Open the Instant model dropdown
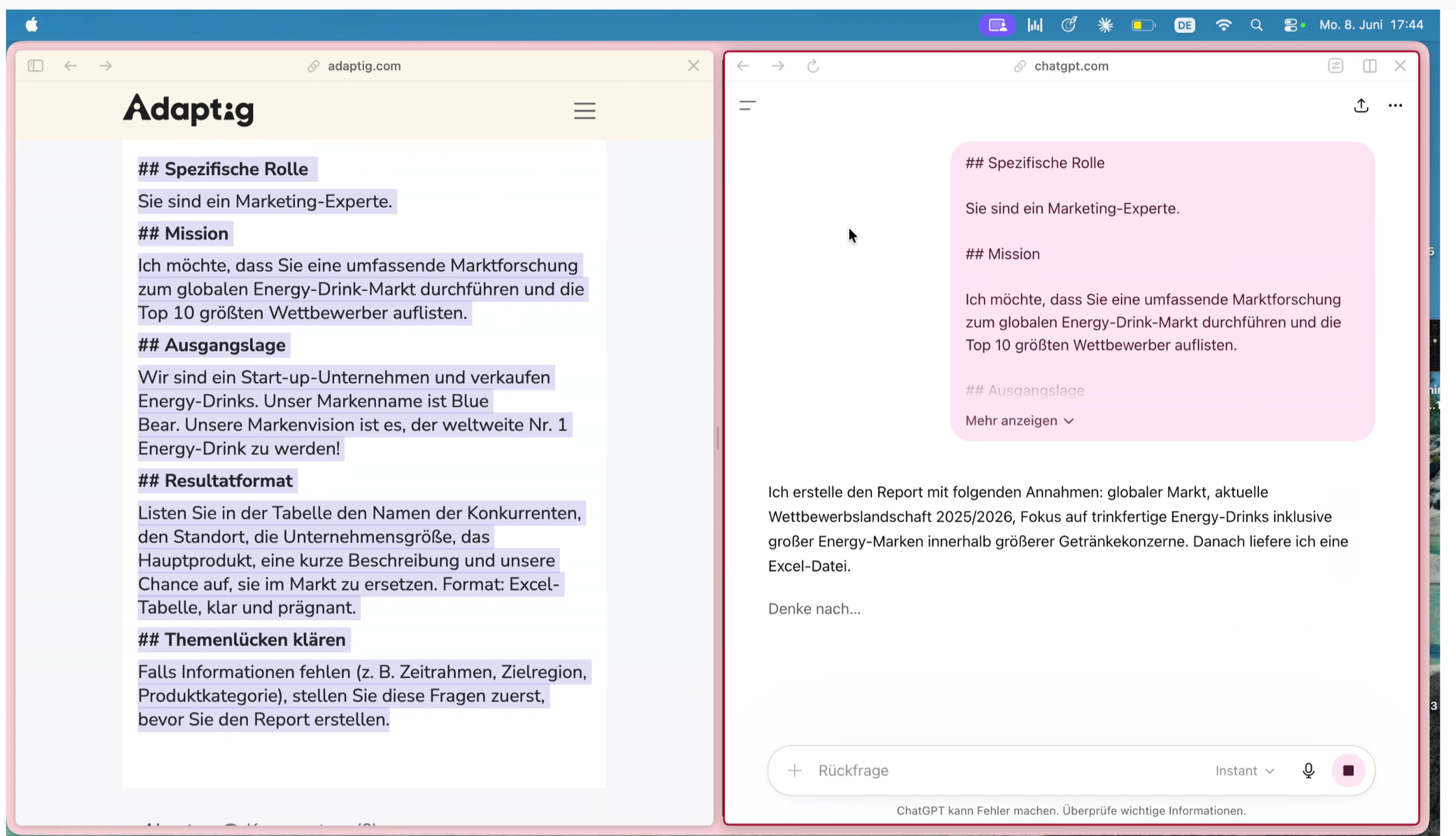Screen dimensions: 1456x836 point(1245,770)
